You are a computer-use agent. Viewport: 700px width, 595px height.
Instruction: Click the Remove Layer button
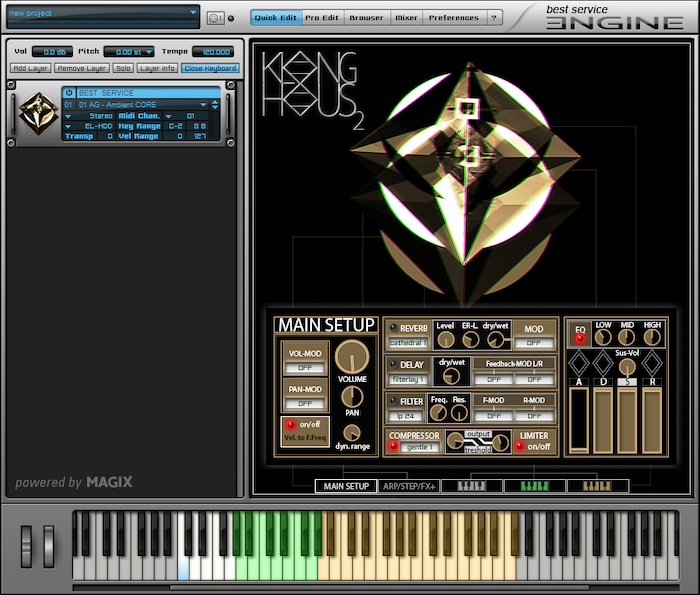point(82,68)
